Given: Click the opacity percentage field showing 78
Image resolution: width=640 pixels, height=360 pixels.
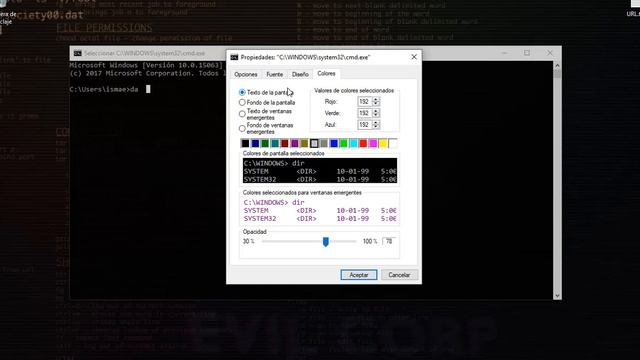Looking at the screenshot, I should click(389, 241).
